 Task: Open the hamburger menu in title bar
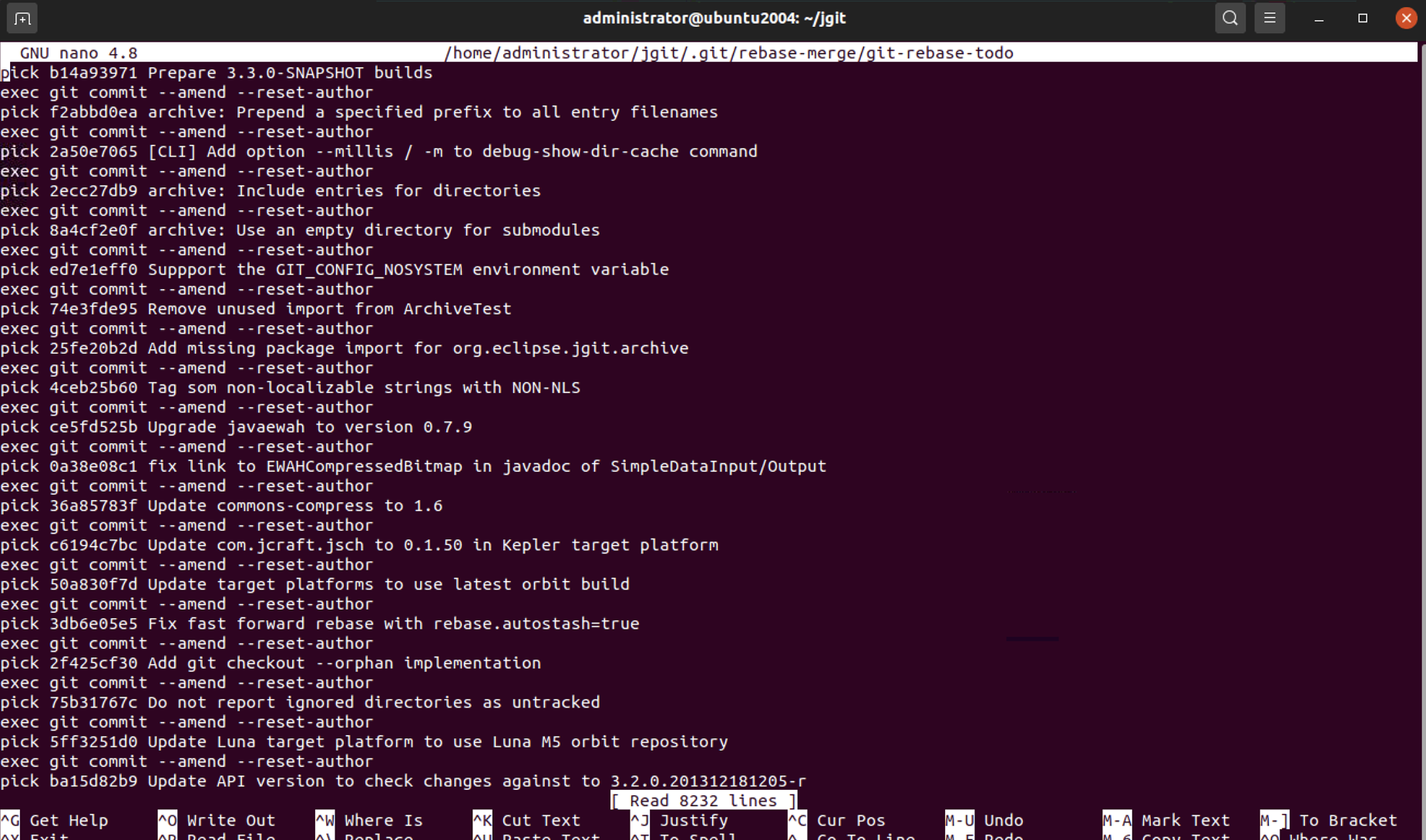click(x=1270, y=18)
